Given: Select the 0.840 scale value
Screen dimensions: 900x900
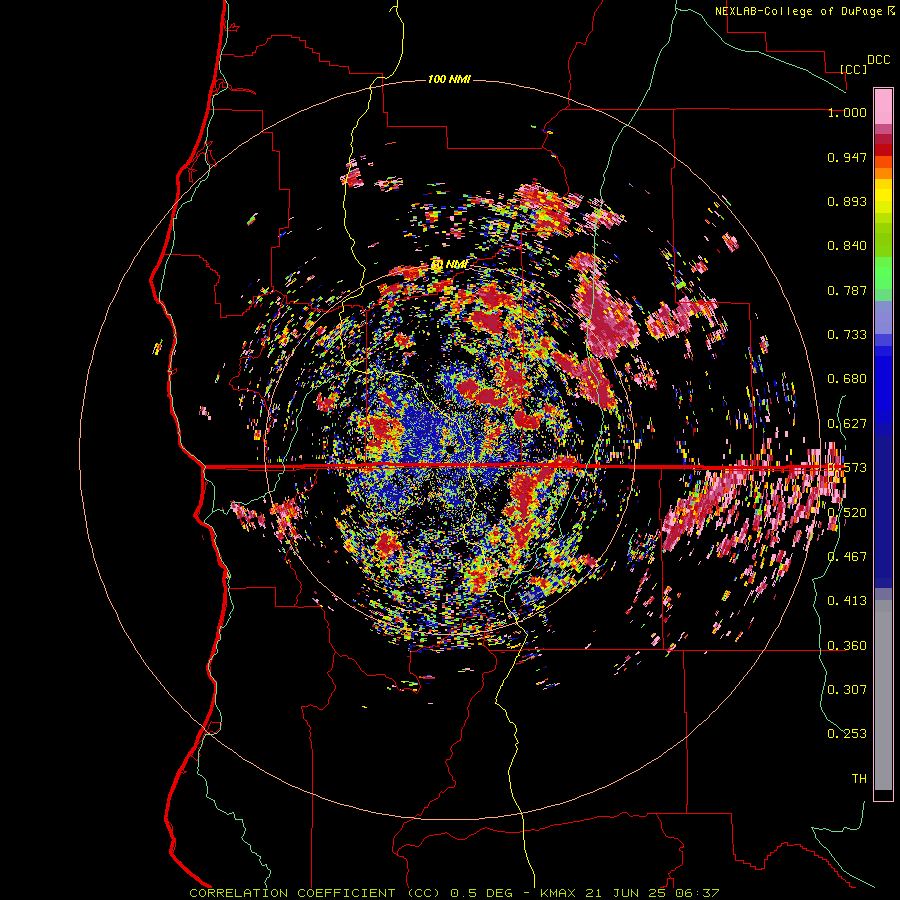Looking at the screenshot, I should tap(847, 246).
